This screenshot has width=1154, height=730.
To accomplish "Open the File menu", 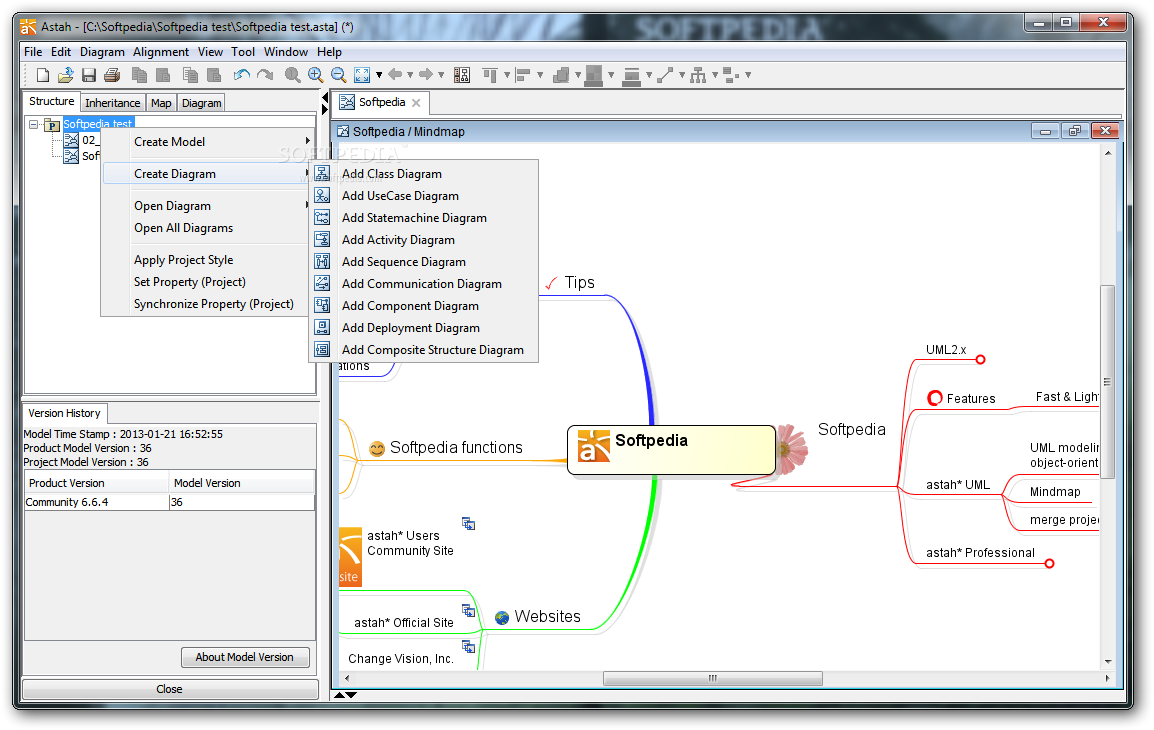I will (x=32, y=52).
